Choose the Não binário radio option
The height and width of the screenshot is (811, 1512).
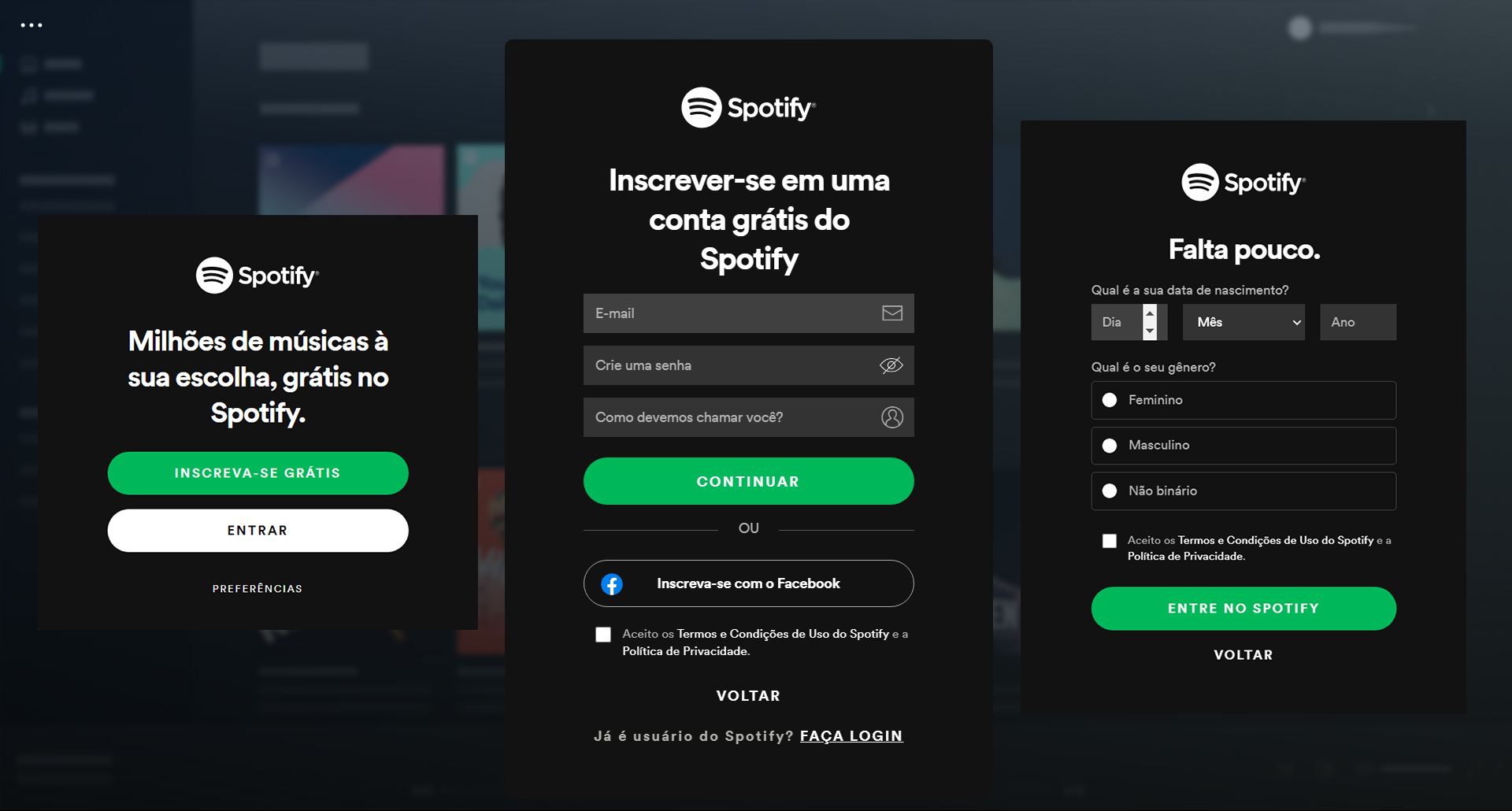(1243, 491)
